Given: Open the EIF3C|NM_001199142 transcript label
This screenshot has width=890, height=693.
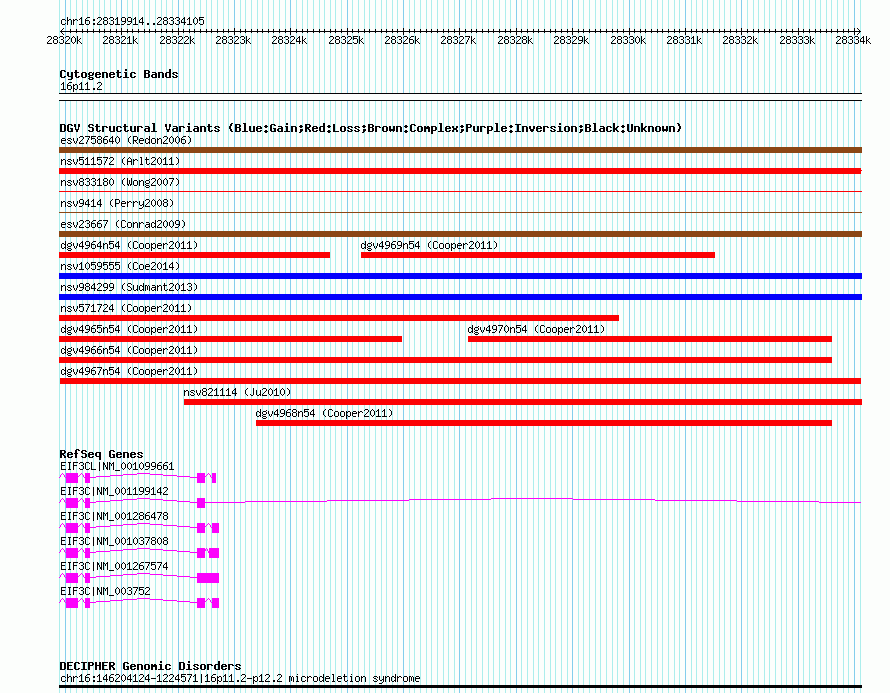Looking at the screenshot, I should (x=114, y=492).
